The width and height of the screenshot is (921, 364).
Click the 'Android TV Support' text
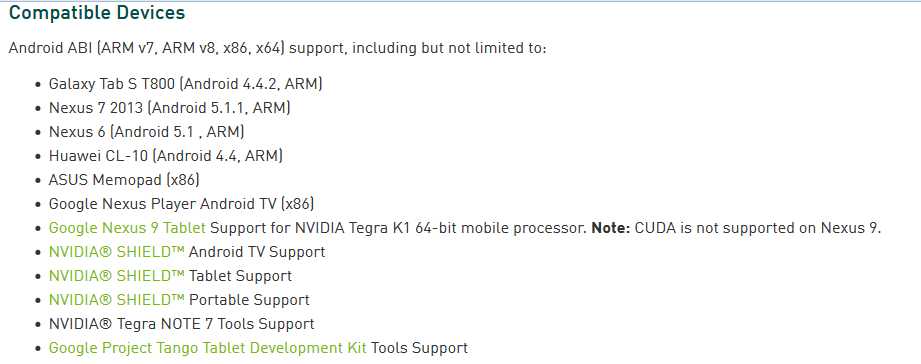tap(257, 252)
